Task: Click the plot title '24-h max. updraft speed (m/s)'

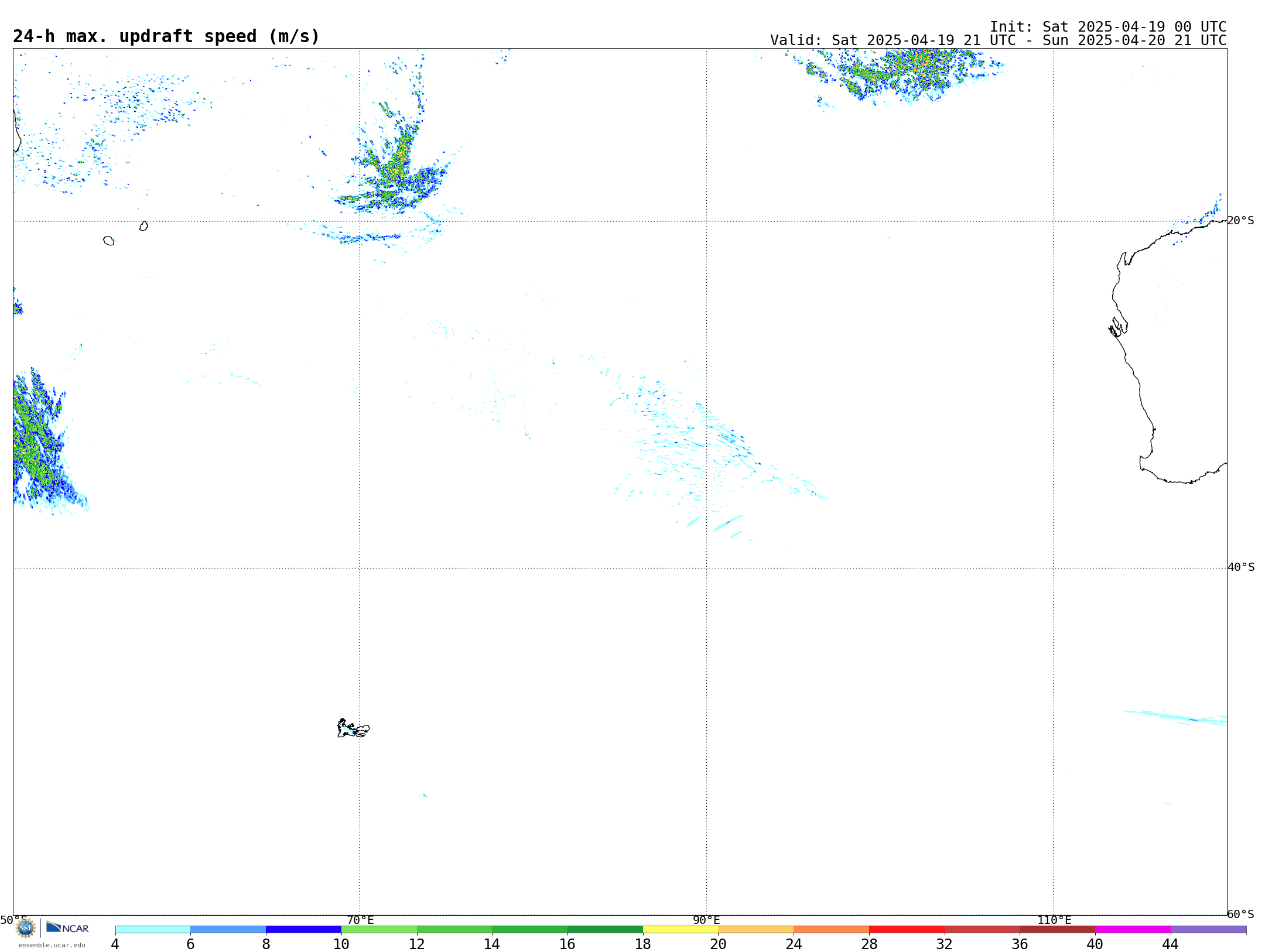Action: pos(166,36)
